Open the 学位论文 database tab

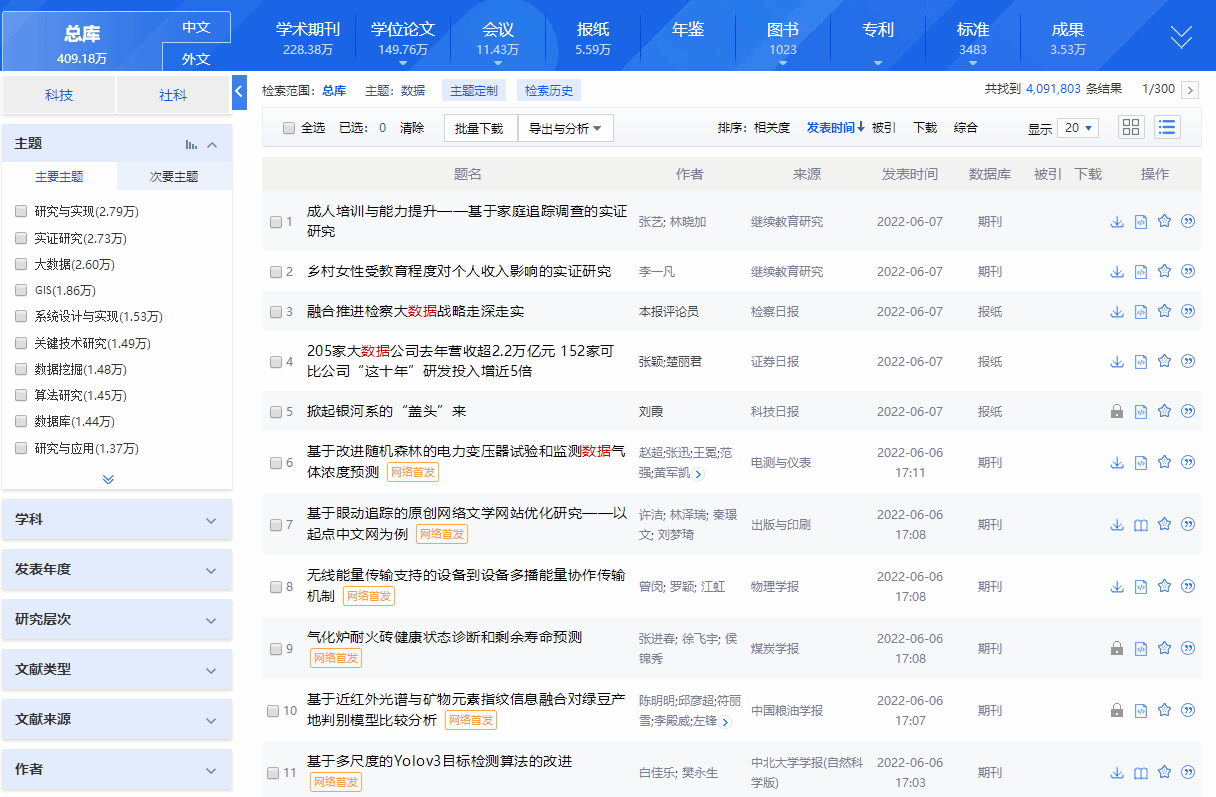click(x=403, y=38)
